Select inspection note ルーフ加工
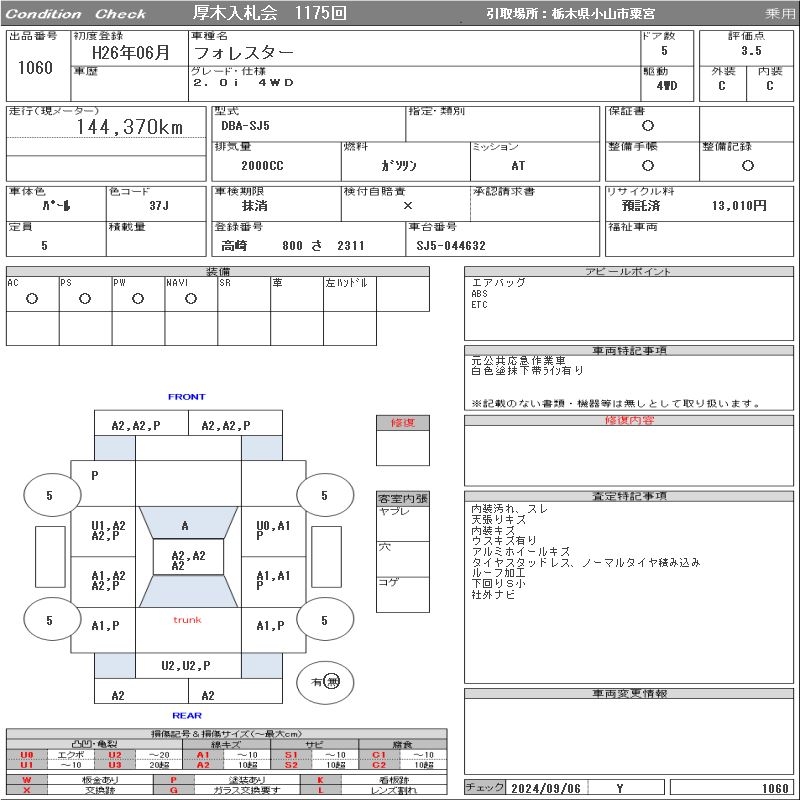This screenshot has height=800, width=800. coord(498,573)
